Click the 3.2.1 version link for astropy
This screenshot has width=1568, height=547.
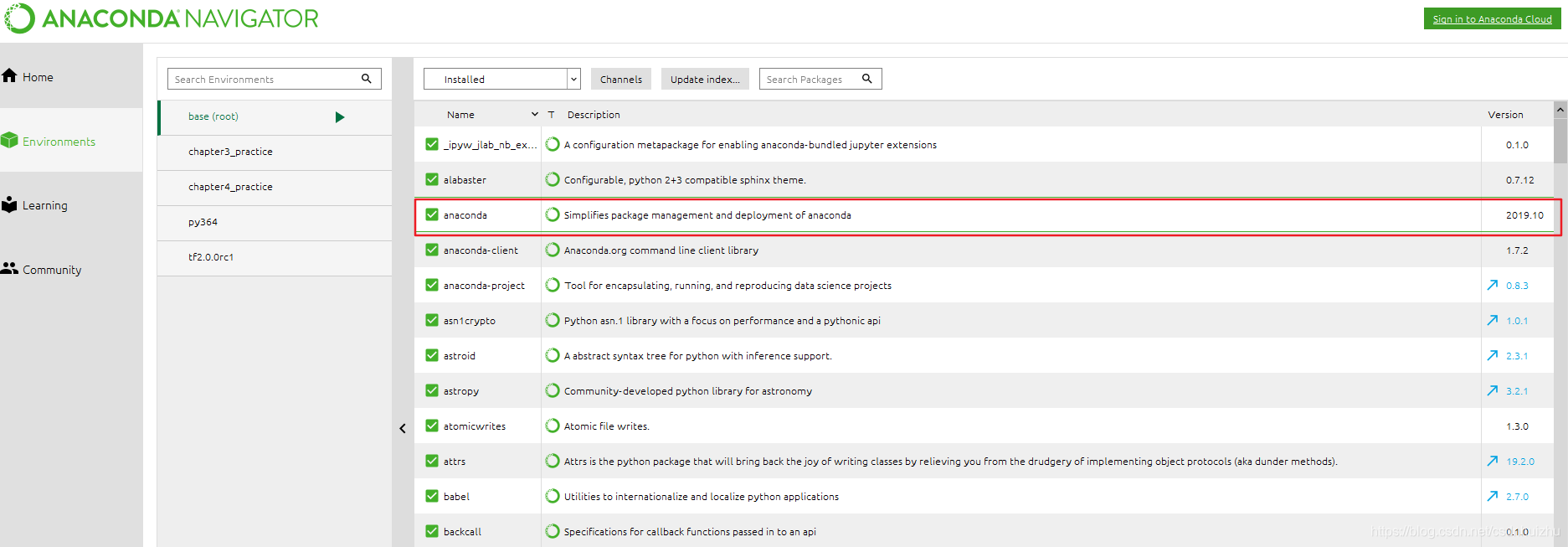pos(1517,391)
